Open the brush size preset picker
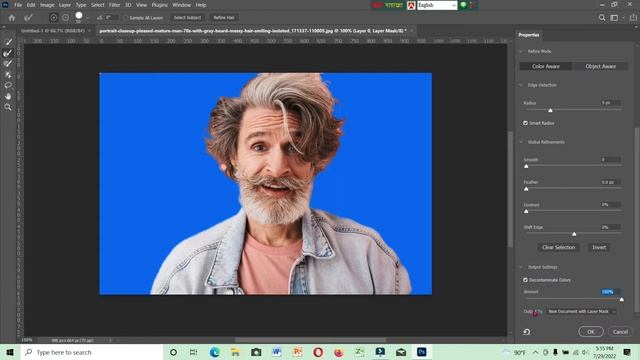The image size is (640, 360). pos(79,17)
